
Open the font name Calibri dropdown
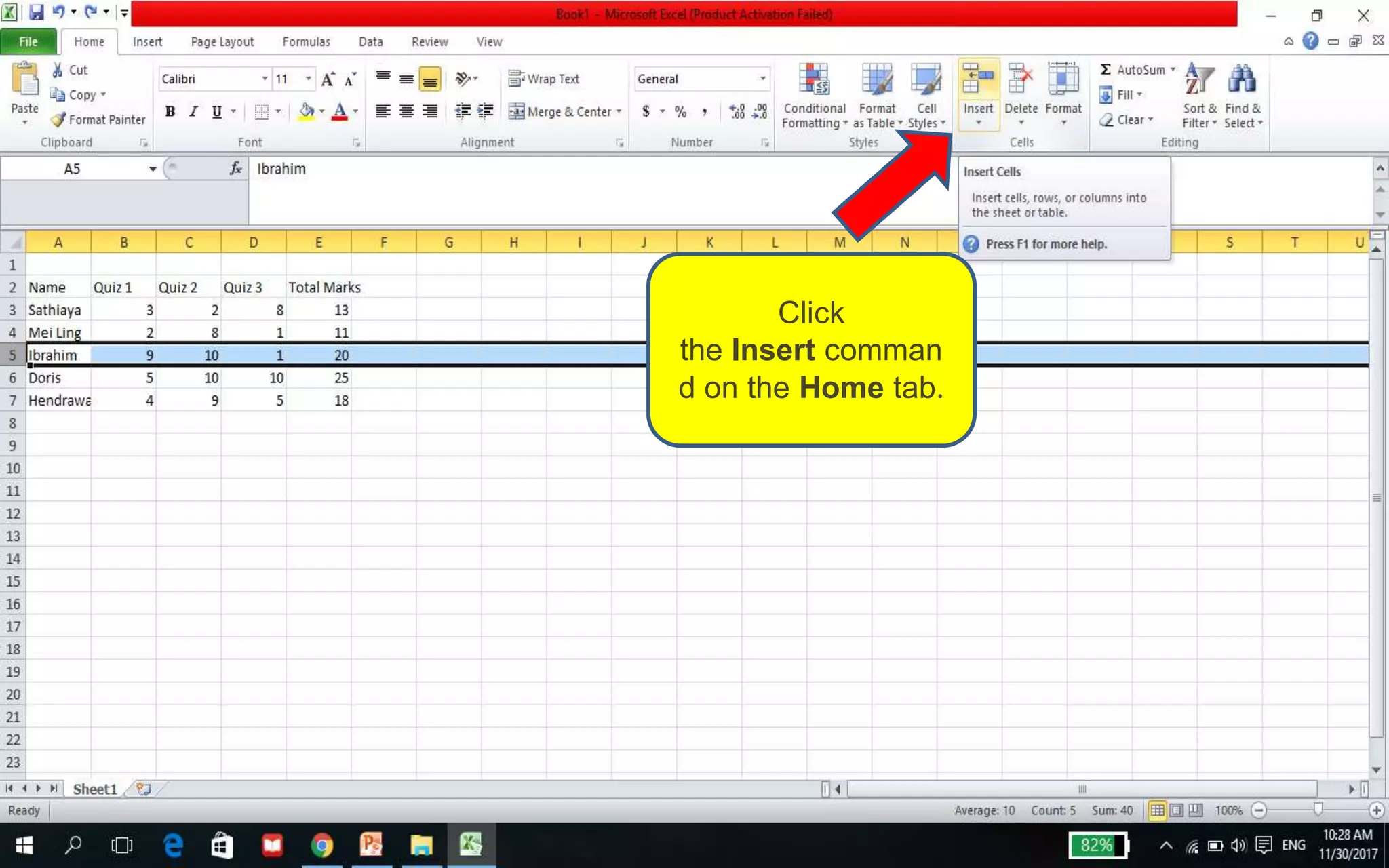265,79
